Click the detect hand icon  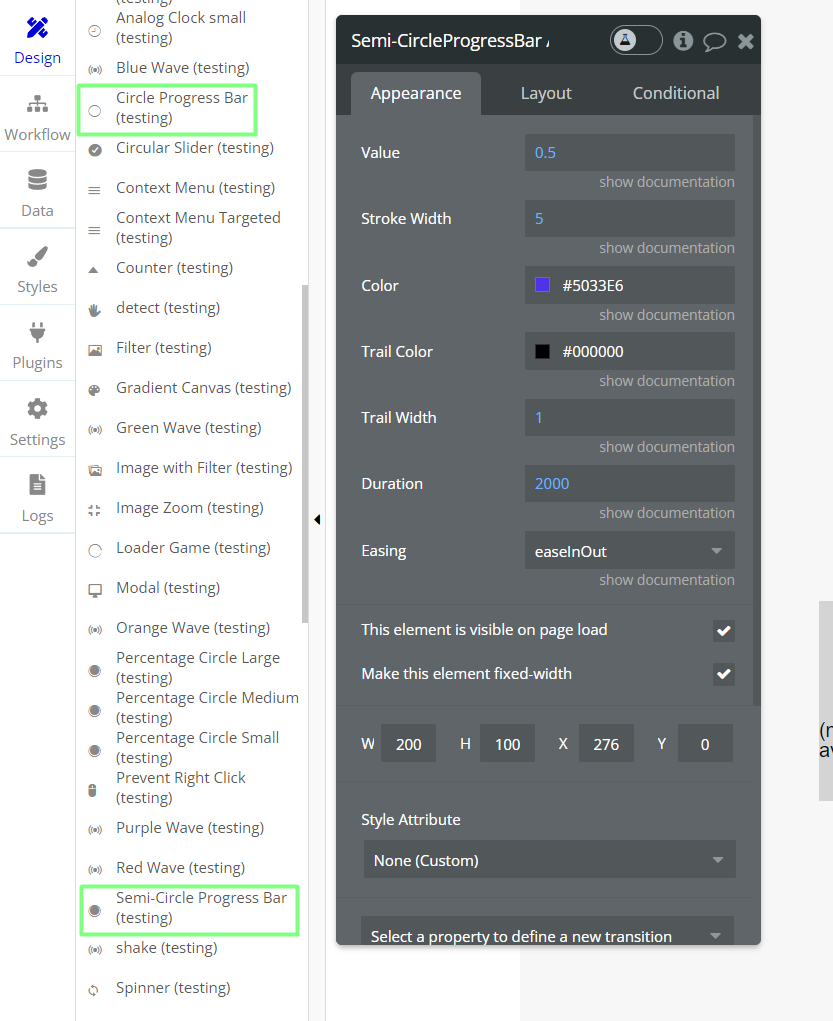[x=94, y=310]
